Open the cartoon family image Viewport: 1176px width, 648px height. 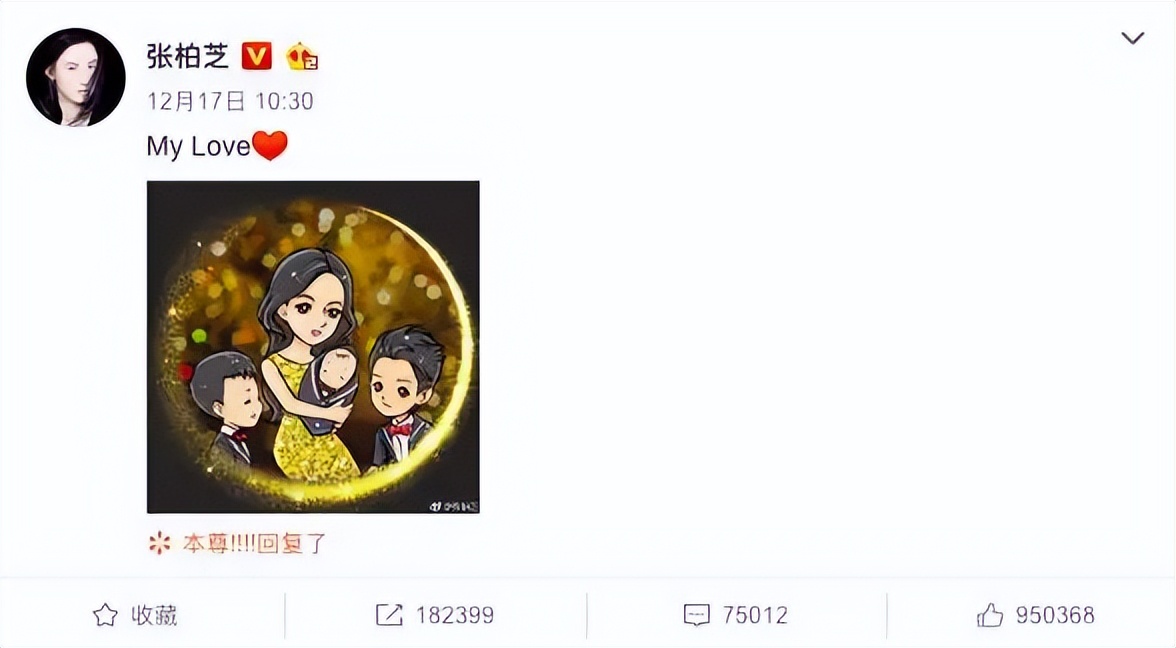[x=313, y=347]
